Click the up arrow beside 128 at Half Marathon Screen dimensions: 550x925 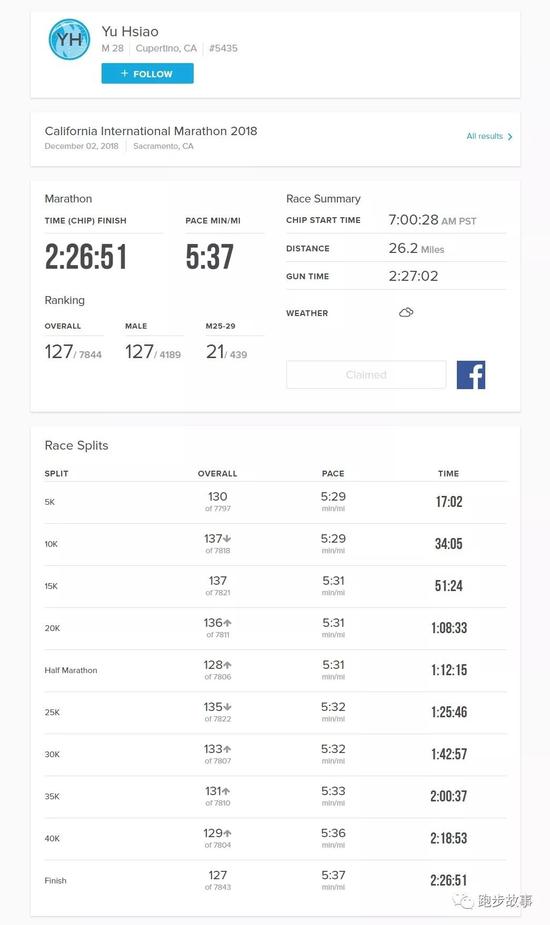pyautogui.click(x=228, y=665)
